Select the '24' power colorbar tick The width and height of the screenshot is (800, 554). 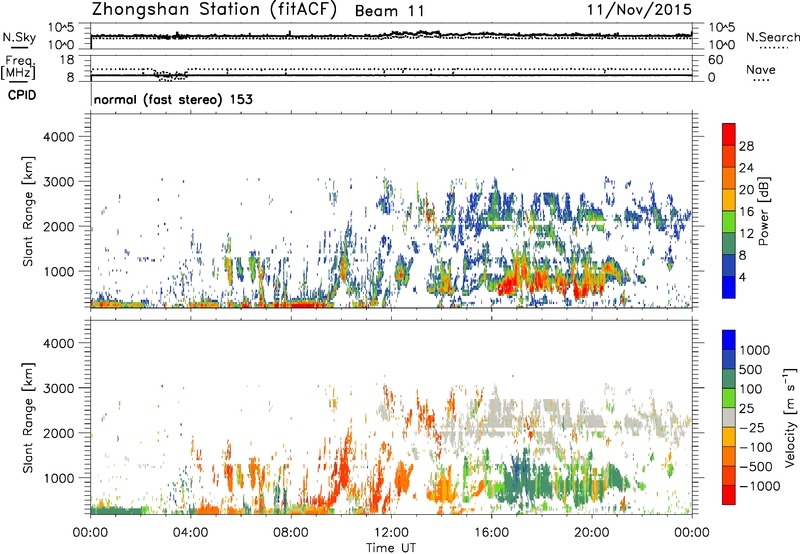[x=746, y=168]
